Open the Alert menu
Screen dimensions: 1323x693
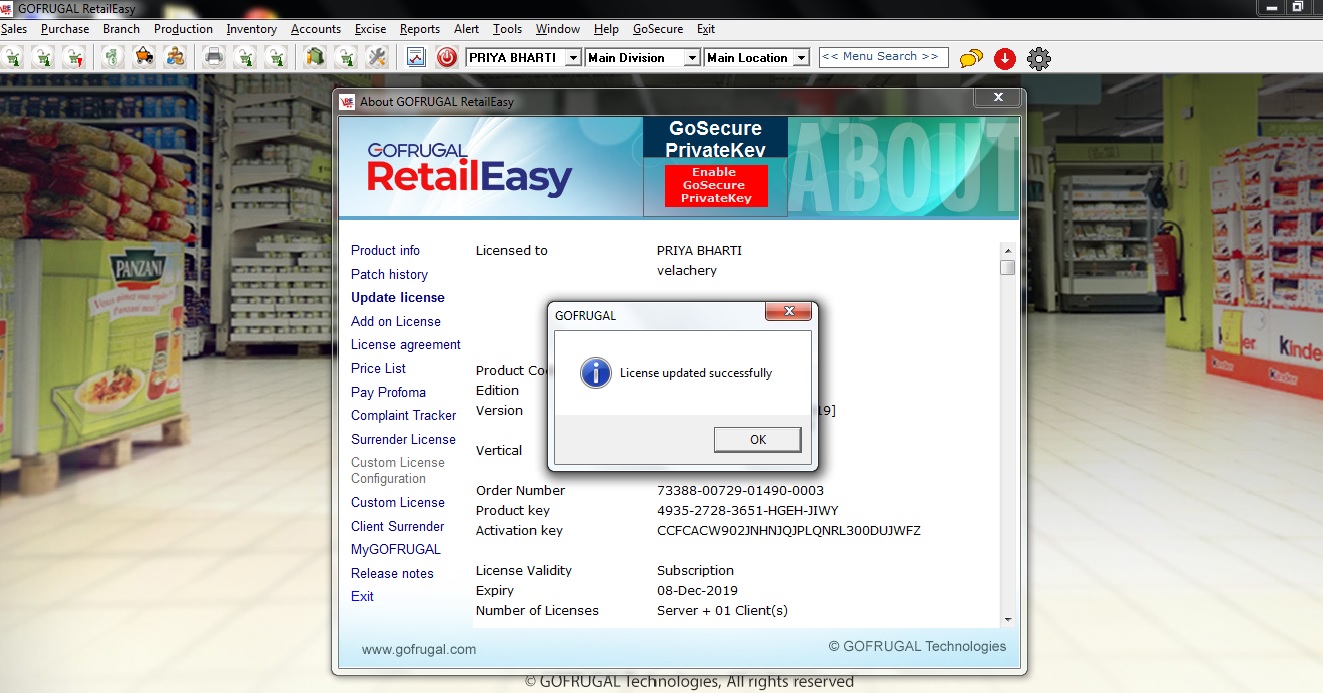pos(466,29)
